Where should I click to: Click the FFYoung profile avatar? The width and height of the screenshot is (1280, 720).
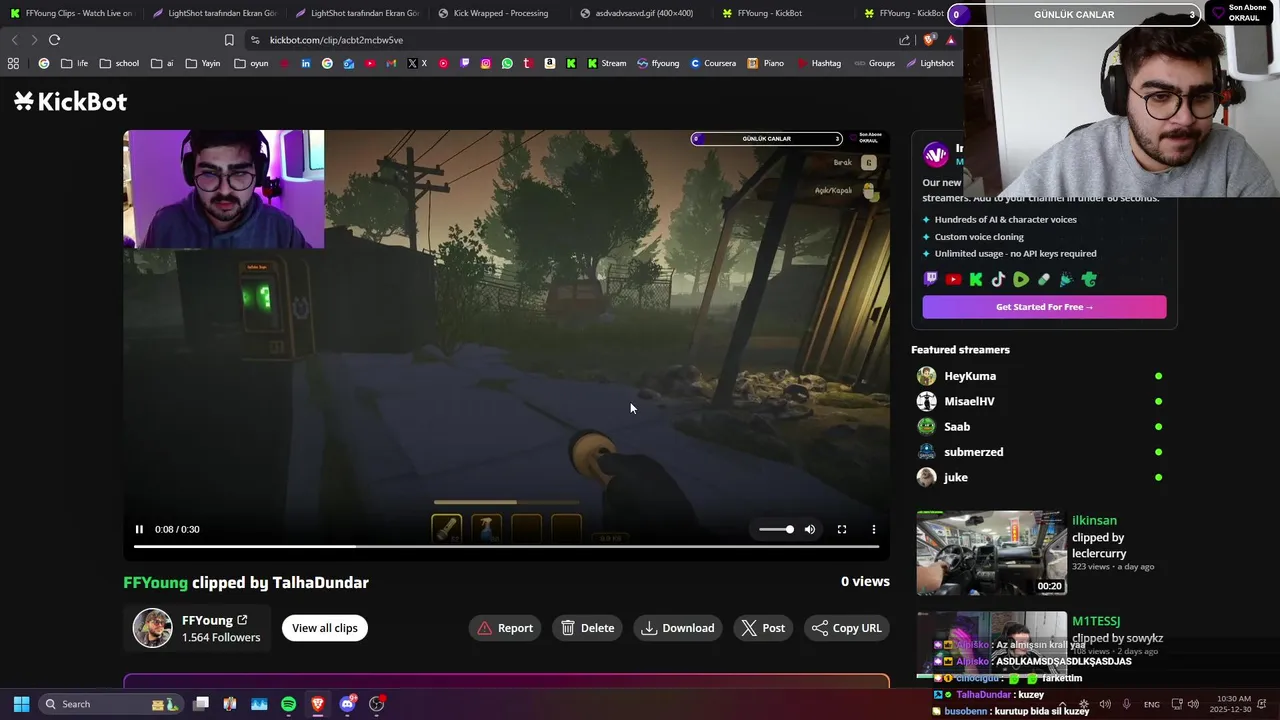click(x=153, y=628)
